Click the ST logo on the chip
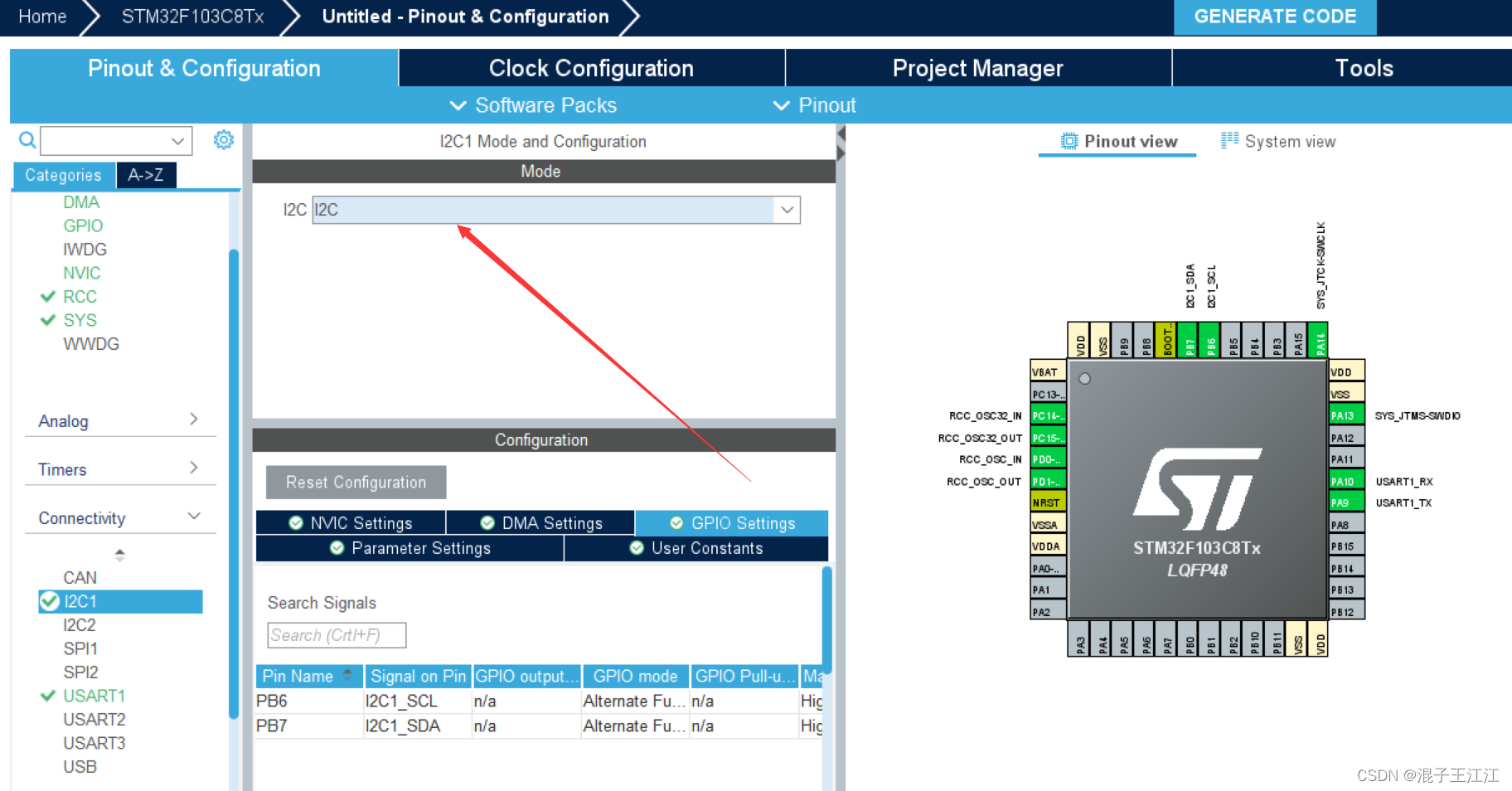The image size is (1512, 791). 1197,489
